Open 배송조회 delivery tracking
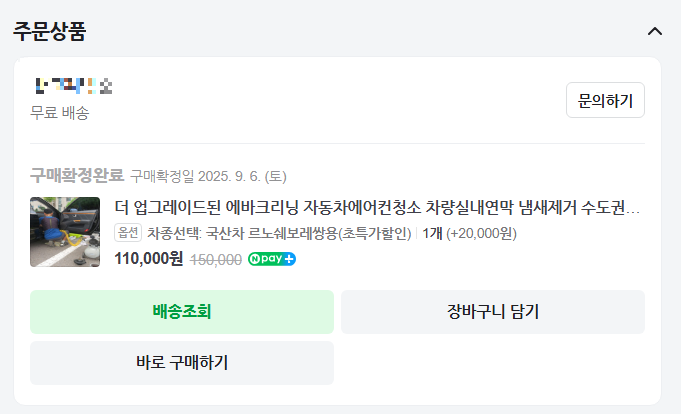681x414 pixels. click(182, 312)
